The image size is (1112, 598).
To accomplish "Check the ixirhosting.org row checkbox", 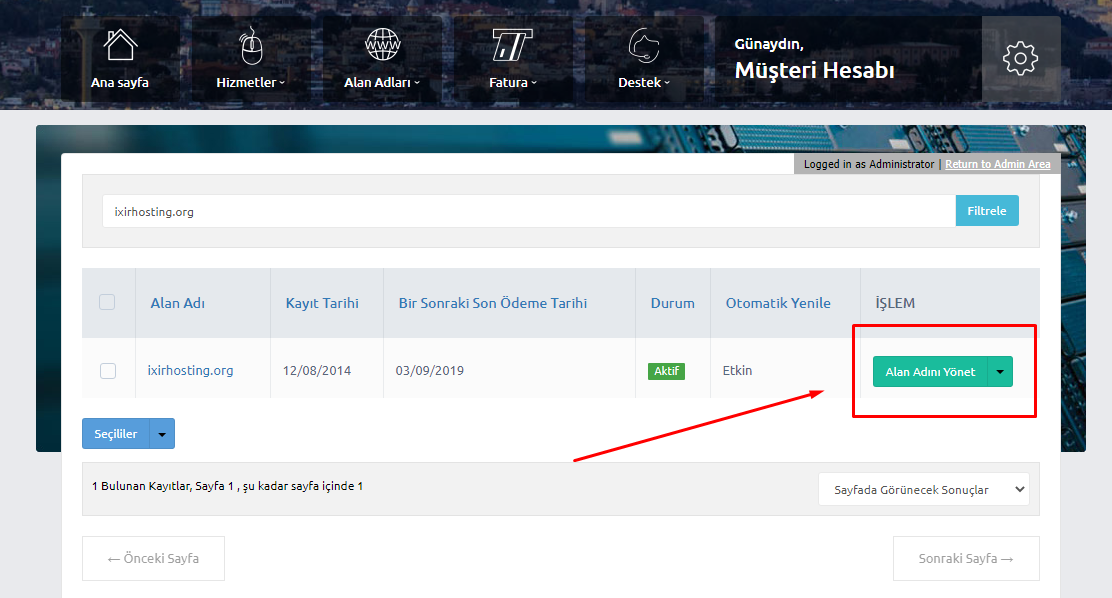I will 108,371.
